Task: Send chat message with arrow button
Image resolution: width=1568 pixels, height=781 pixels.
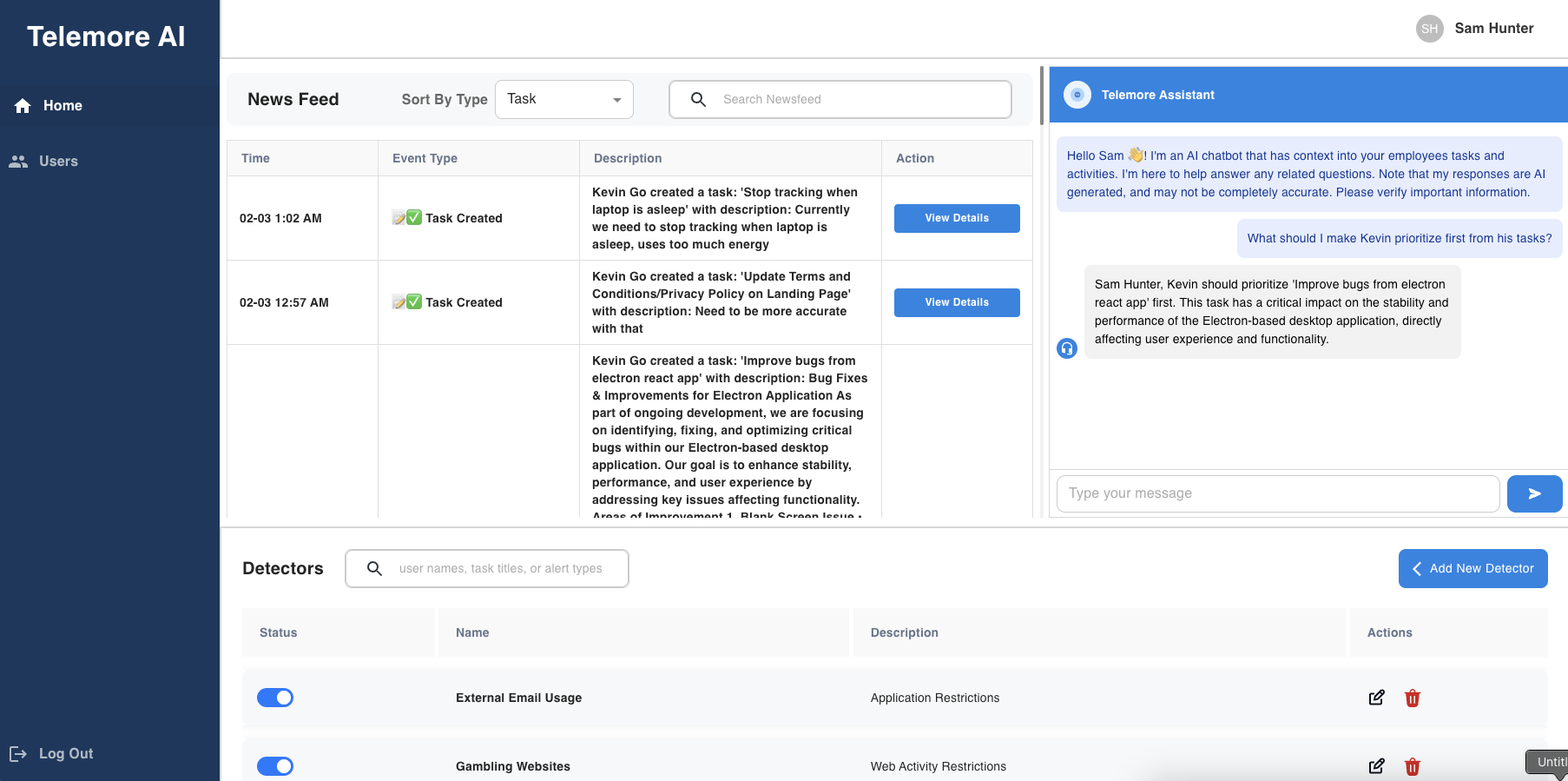Action: point(1534,493)
